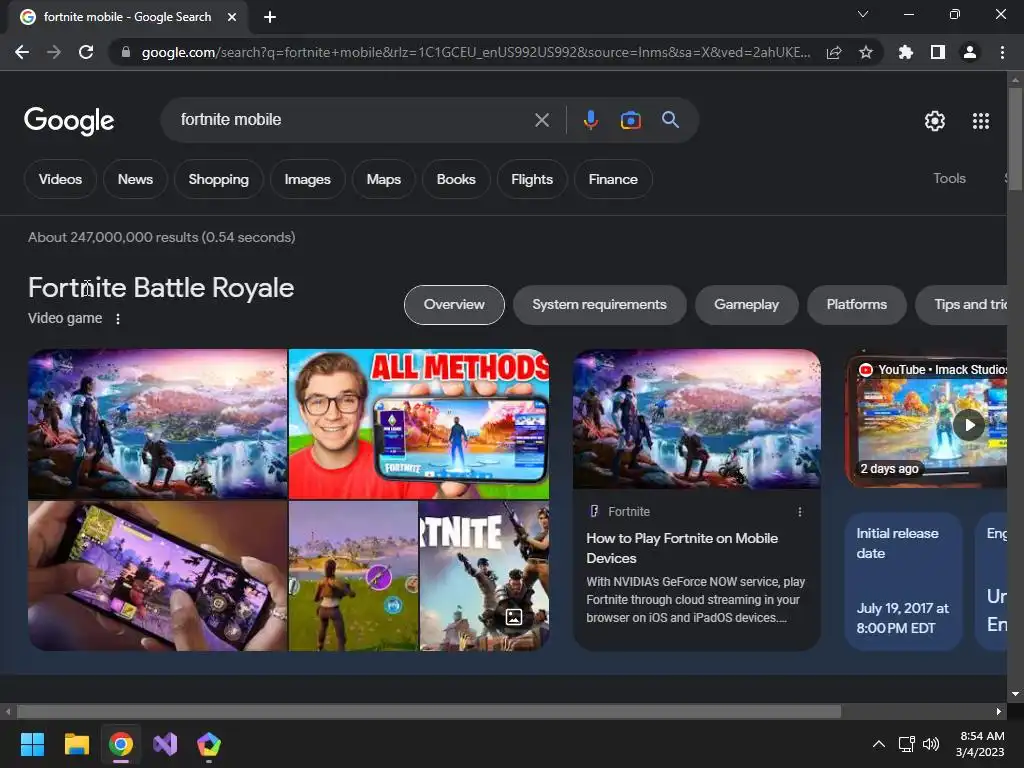Open the Chrome extensions puzzle icon
The height and width of the screenshot is (768, 1024).
pos(905,52)
